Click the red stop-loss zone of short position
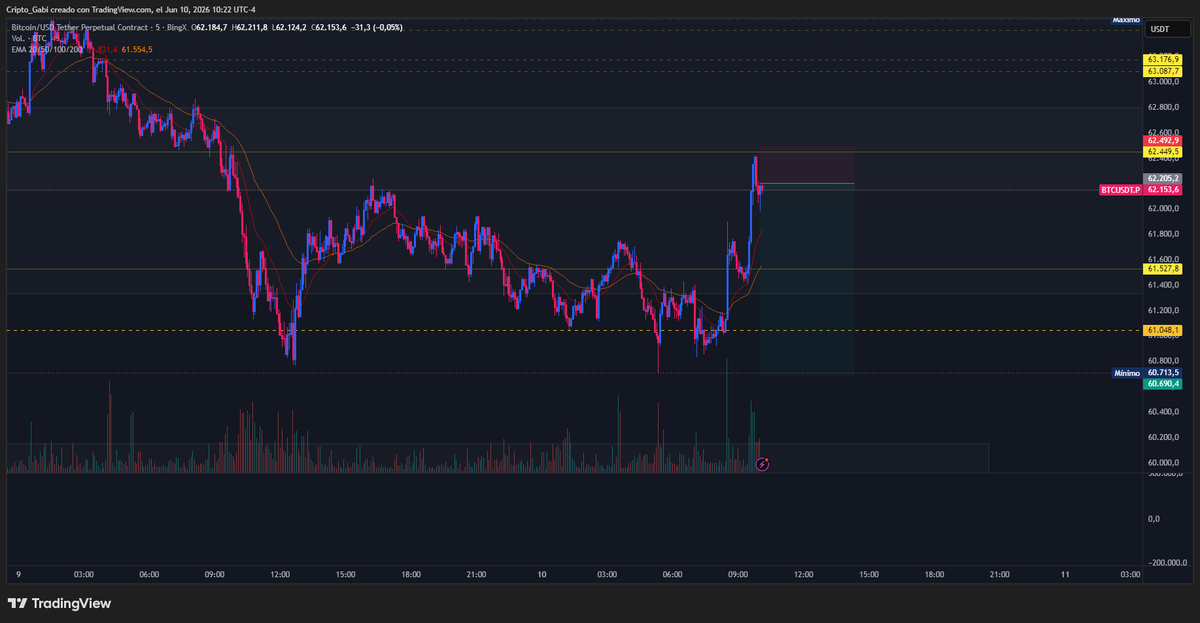Image resolution: width=1200 pixels, height=623 pixels. [x=807, y=167]
